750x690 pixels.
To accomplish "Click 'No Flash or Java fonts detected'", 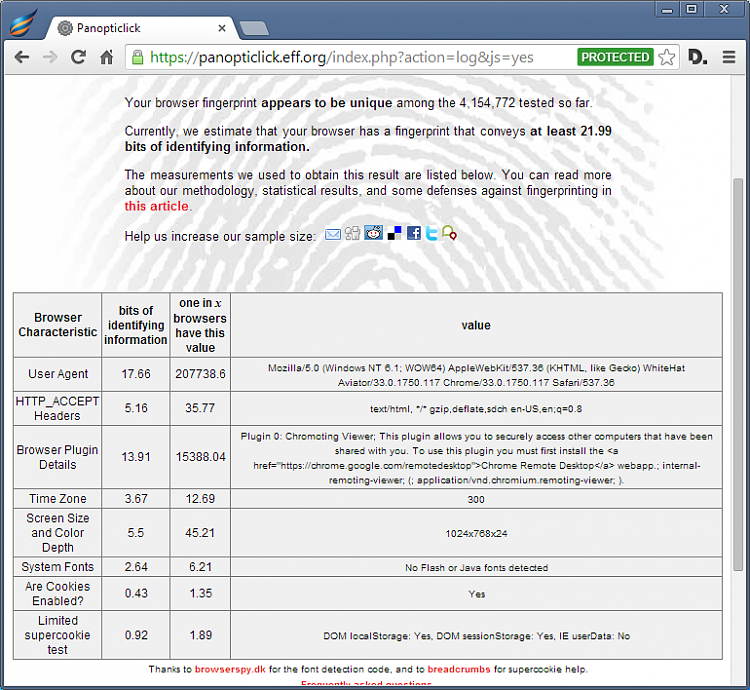I will pyautogui.click(x=476, y=568).
